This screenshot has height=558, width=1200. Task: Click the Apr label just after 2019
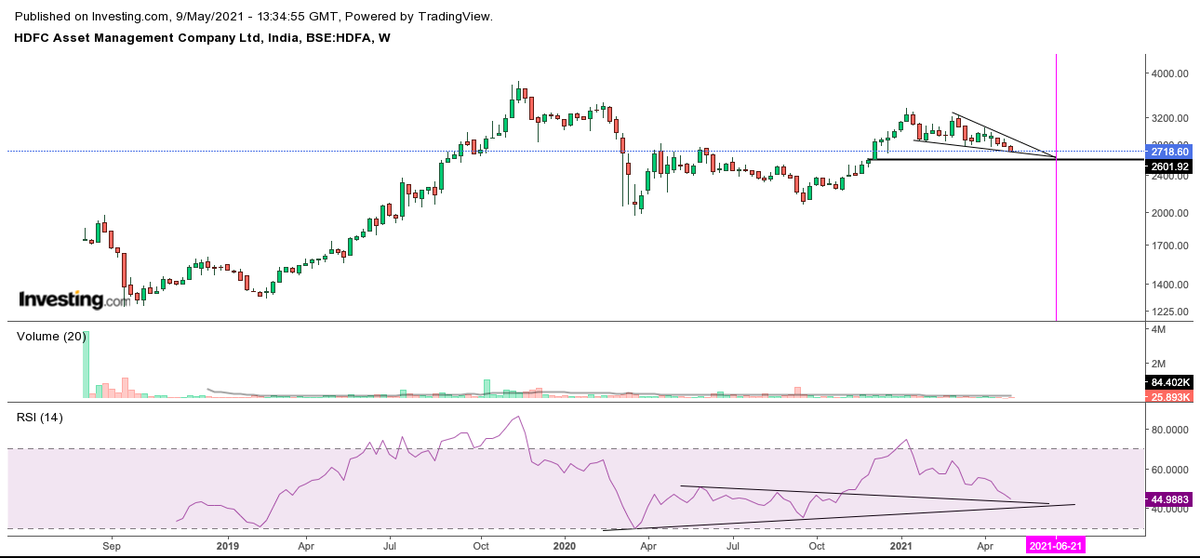pyautogui.click(x=306, y=547)
